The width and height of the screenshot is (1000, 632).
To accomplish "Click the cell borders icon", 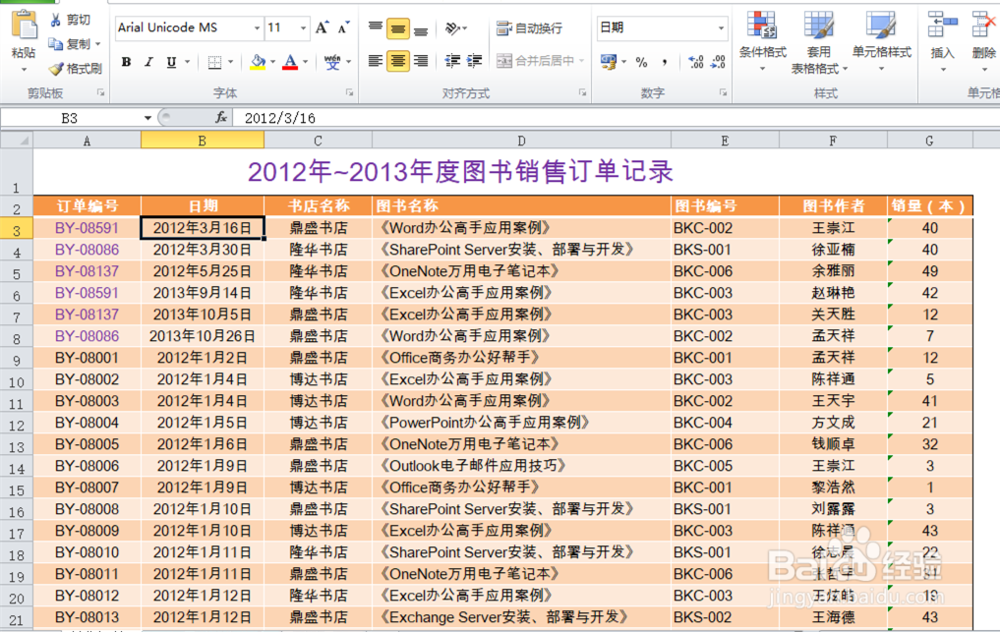I will (x=215, y=62).
